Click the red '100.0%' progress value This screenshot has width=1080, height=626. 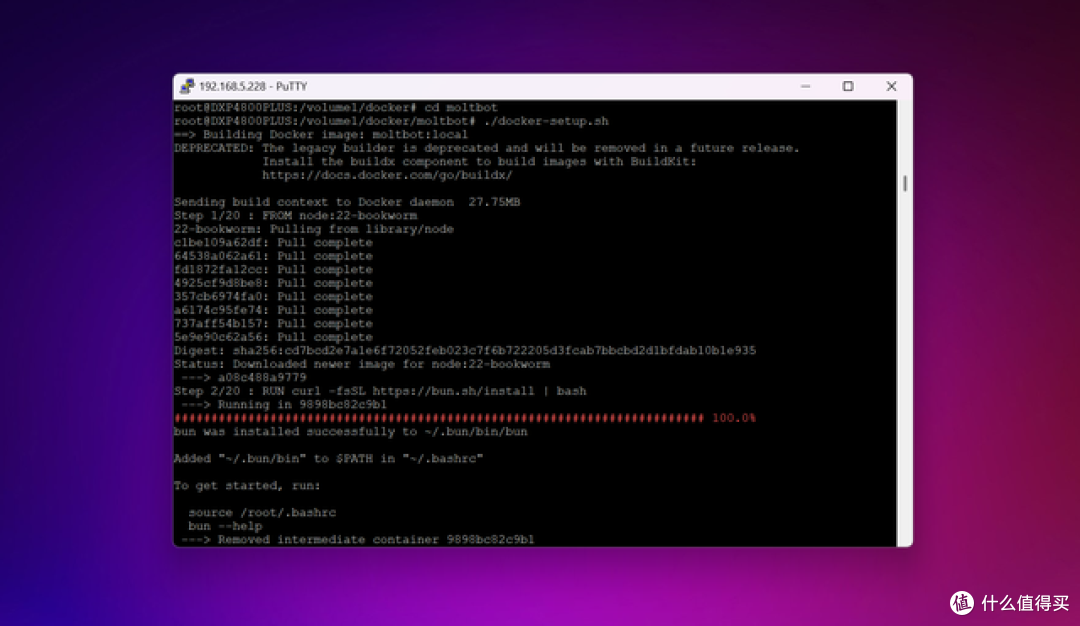[x=734, y=418]
